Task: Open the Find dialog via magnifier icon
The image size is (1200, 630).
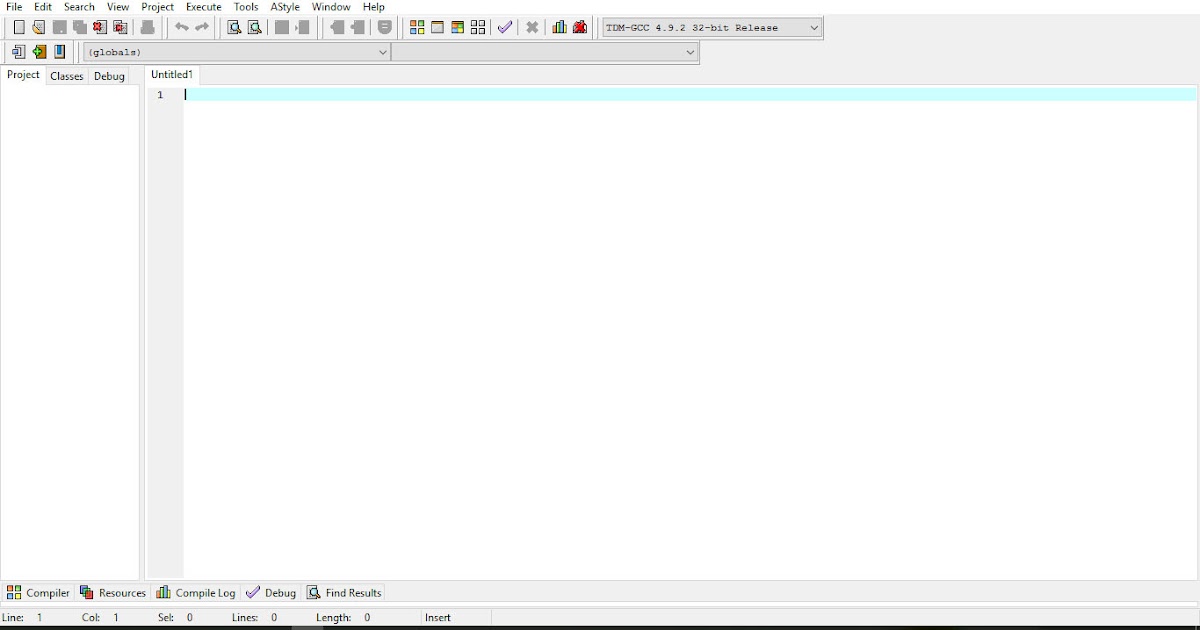Action: (x=233, y=27)
